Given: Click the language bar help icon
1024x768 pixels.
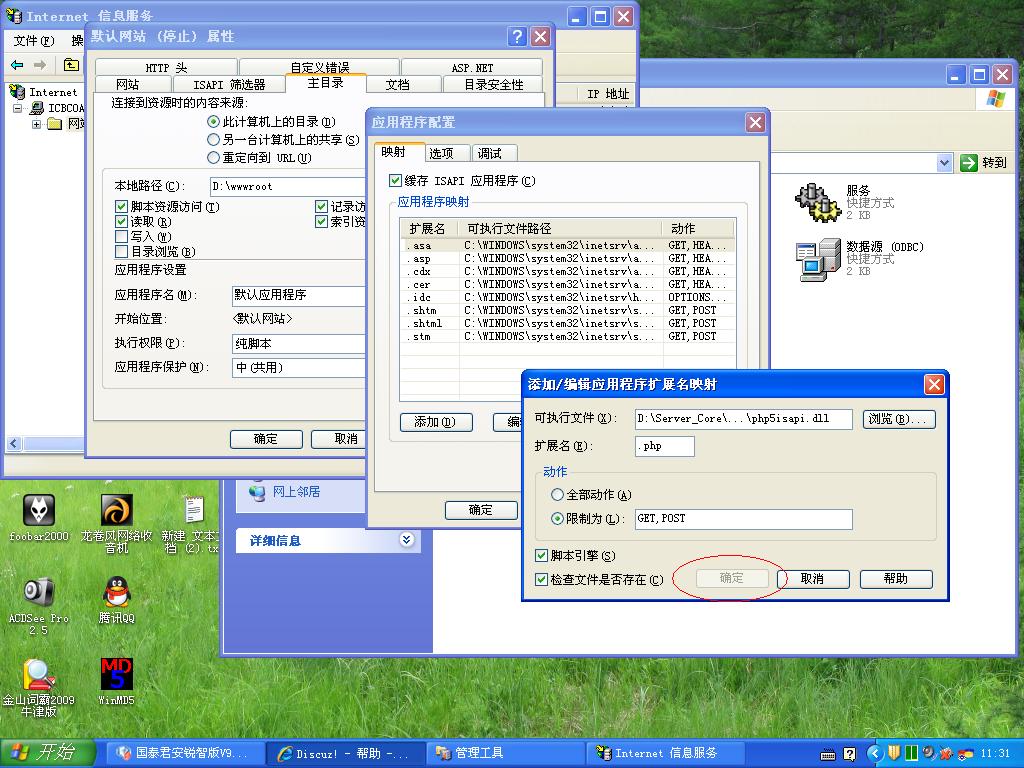Looking at the screenshot, I should (849, 754).
